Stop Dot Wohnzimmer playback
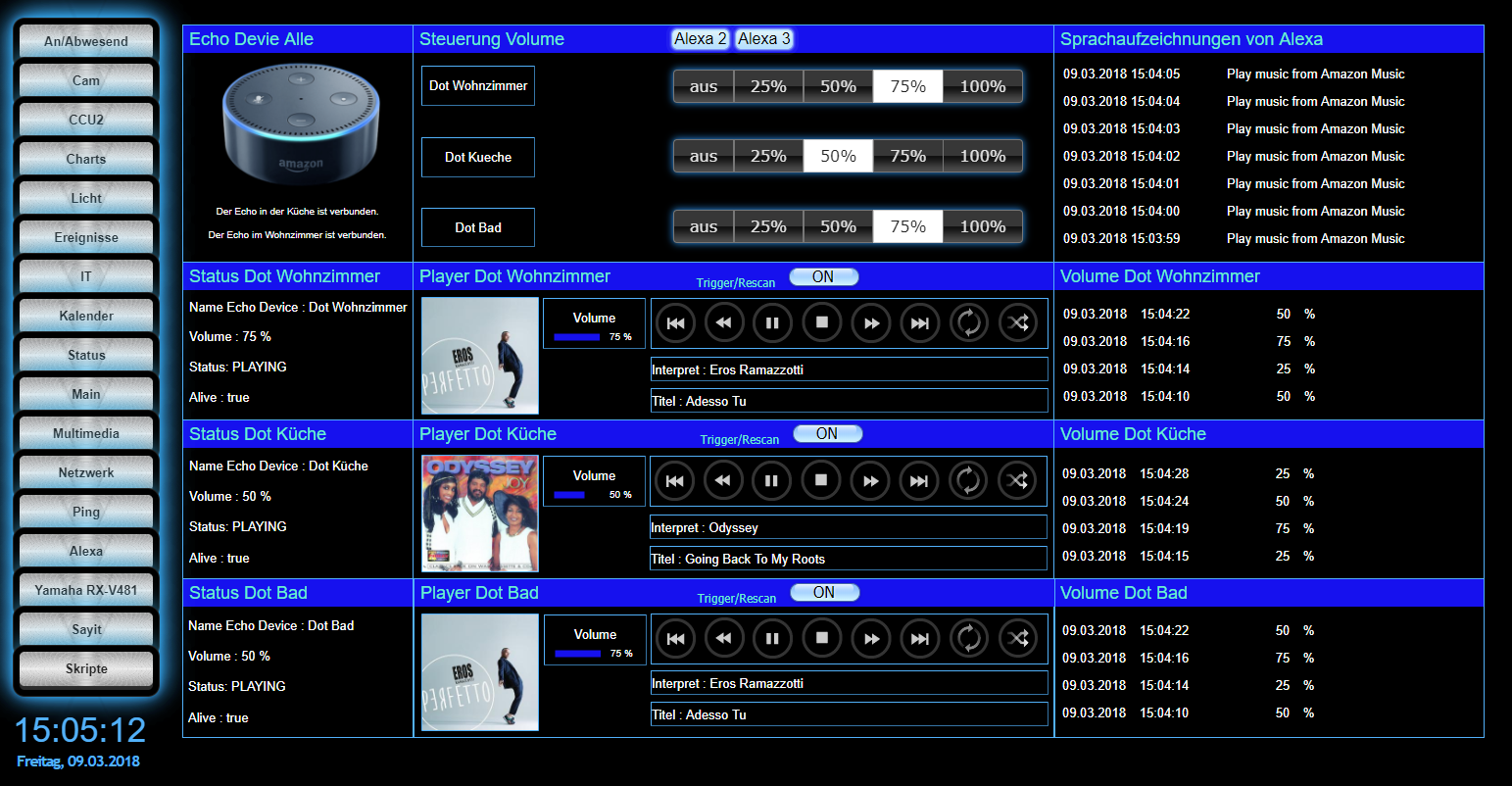 click(822, 322)
